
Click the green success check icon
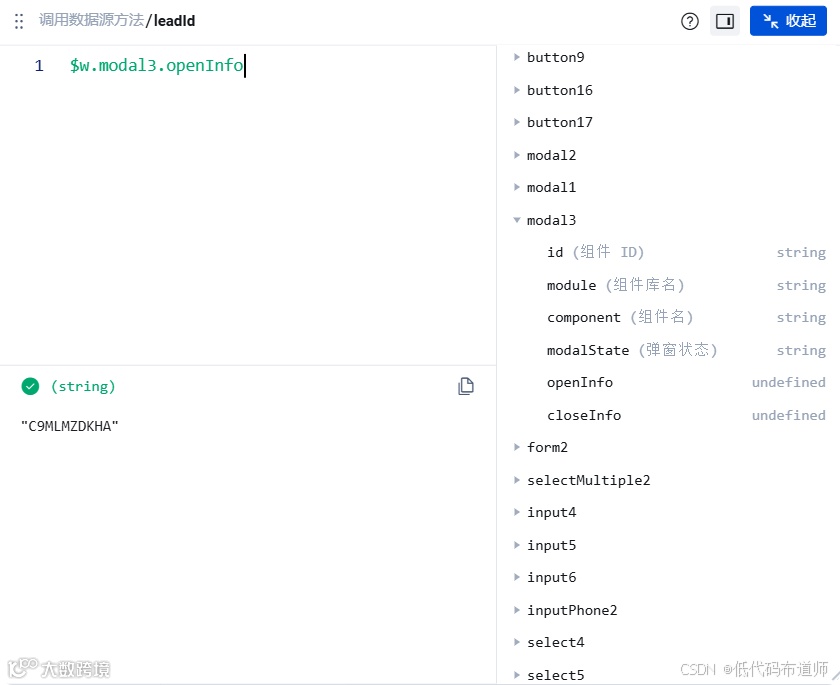pyautogui.click(x=30, y=386)
